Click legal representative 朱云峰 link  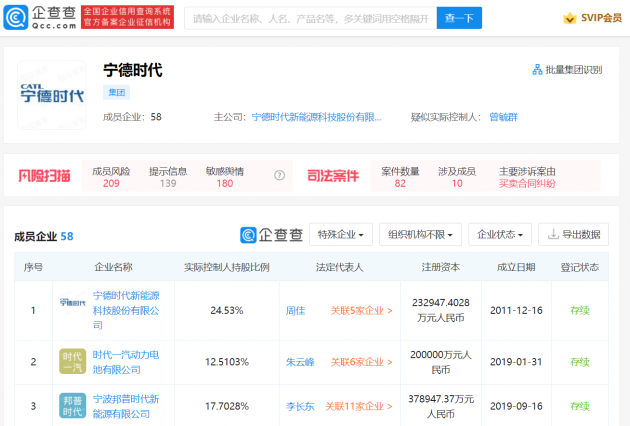[300, 360]
